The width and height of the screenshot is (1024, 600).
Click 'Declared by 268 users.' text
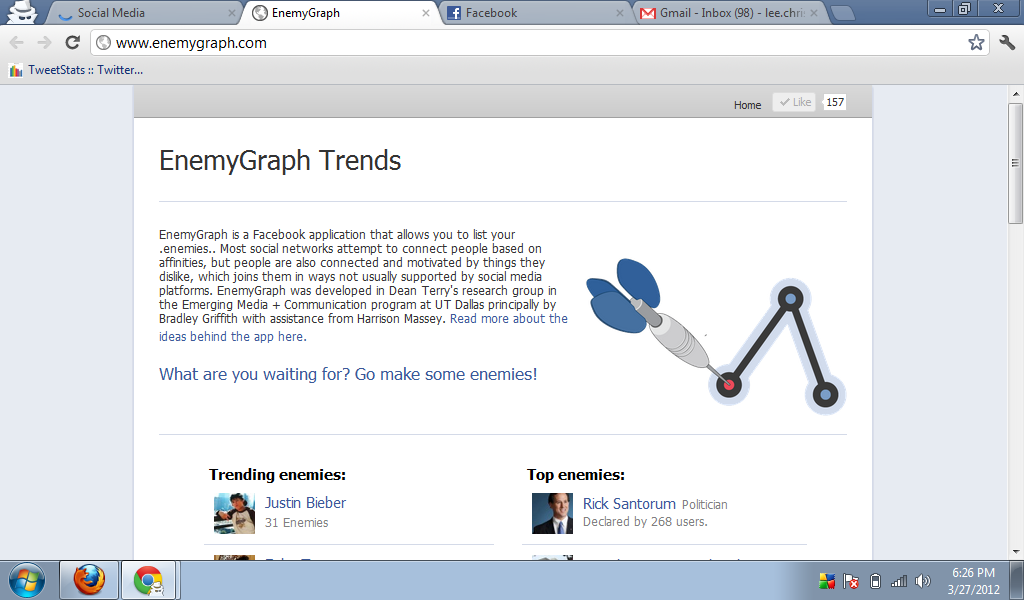click(645, 522)
